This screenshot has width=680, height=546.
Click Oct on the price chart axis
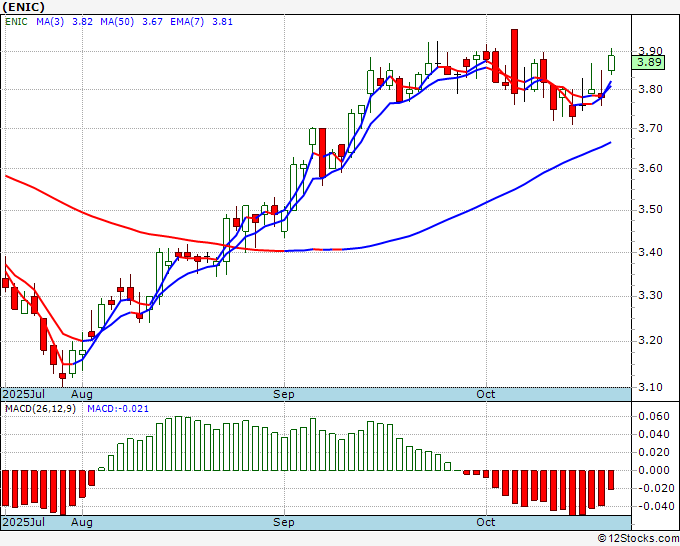click(486, 394)
